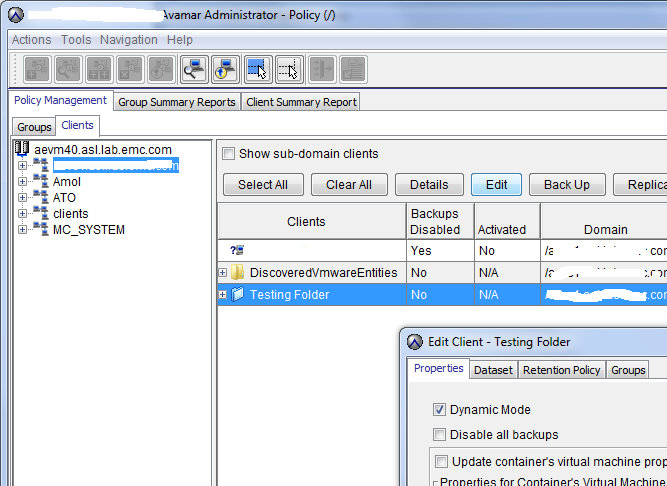Click the disabled arrows-into-bar toolbar icon

click(x=322, y=69)
